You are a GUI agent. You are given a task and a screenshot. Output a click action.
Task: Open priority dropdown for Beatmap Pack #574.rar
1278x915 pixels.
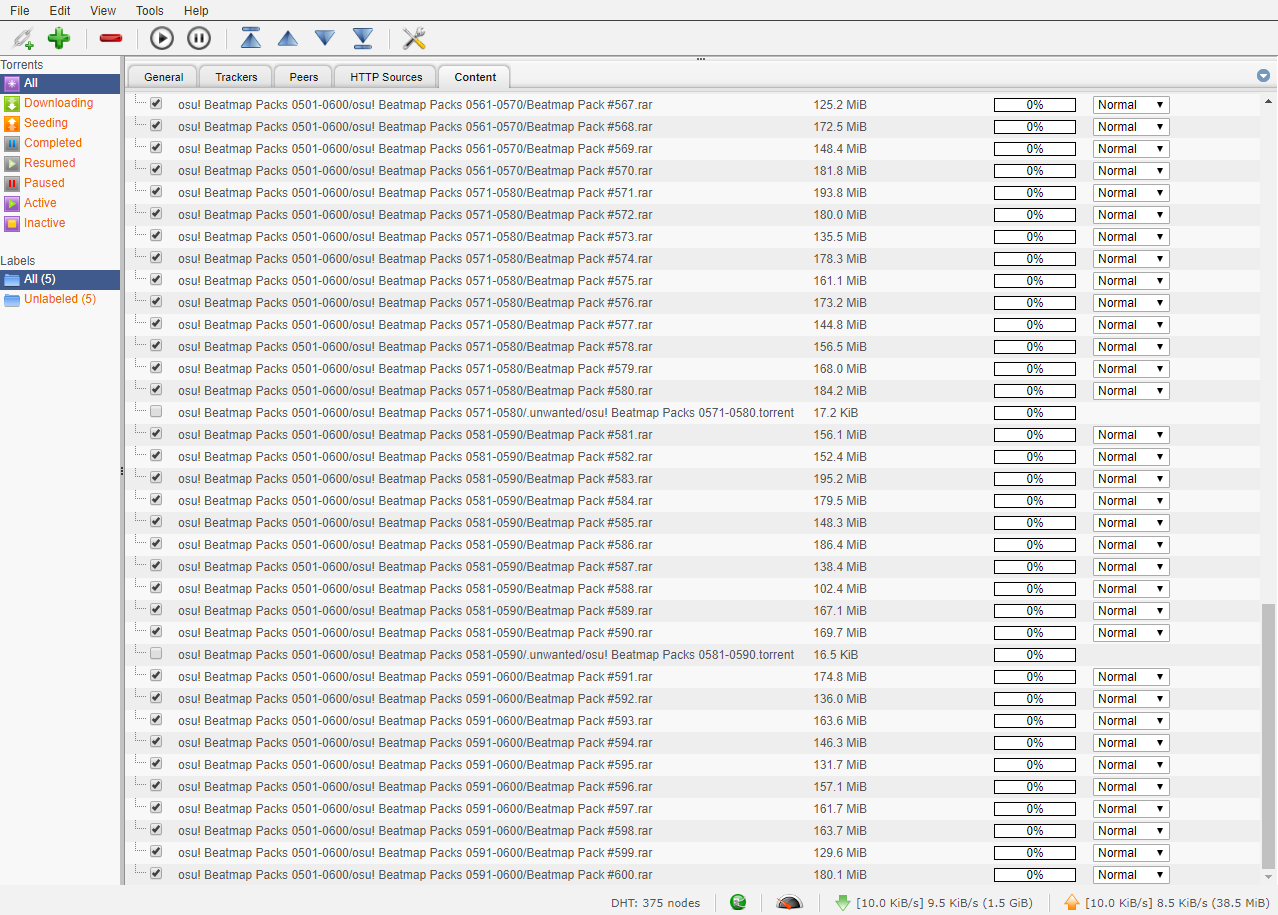coord(1131,259)
